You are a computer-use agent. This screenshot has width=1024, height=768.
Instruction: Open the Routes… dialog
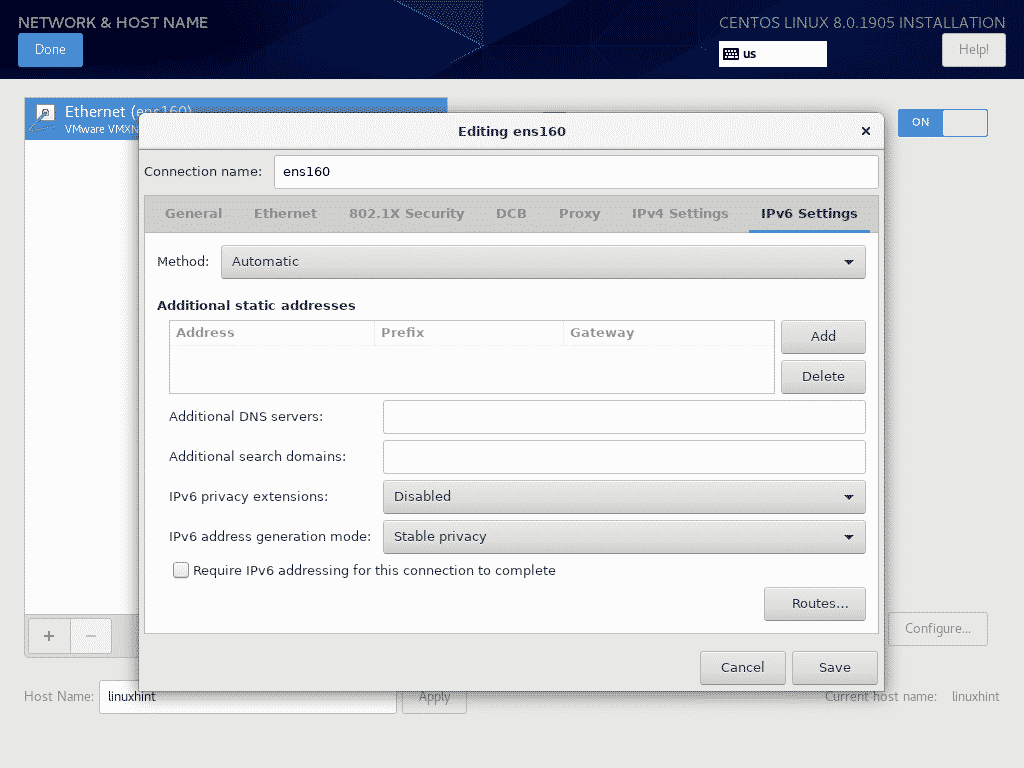point(814,604)
